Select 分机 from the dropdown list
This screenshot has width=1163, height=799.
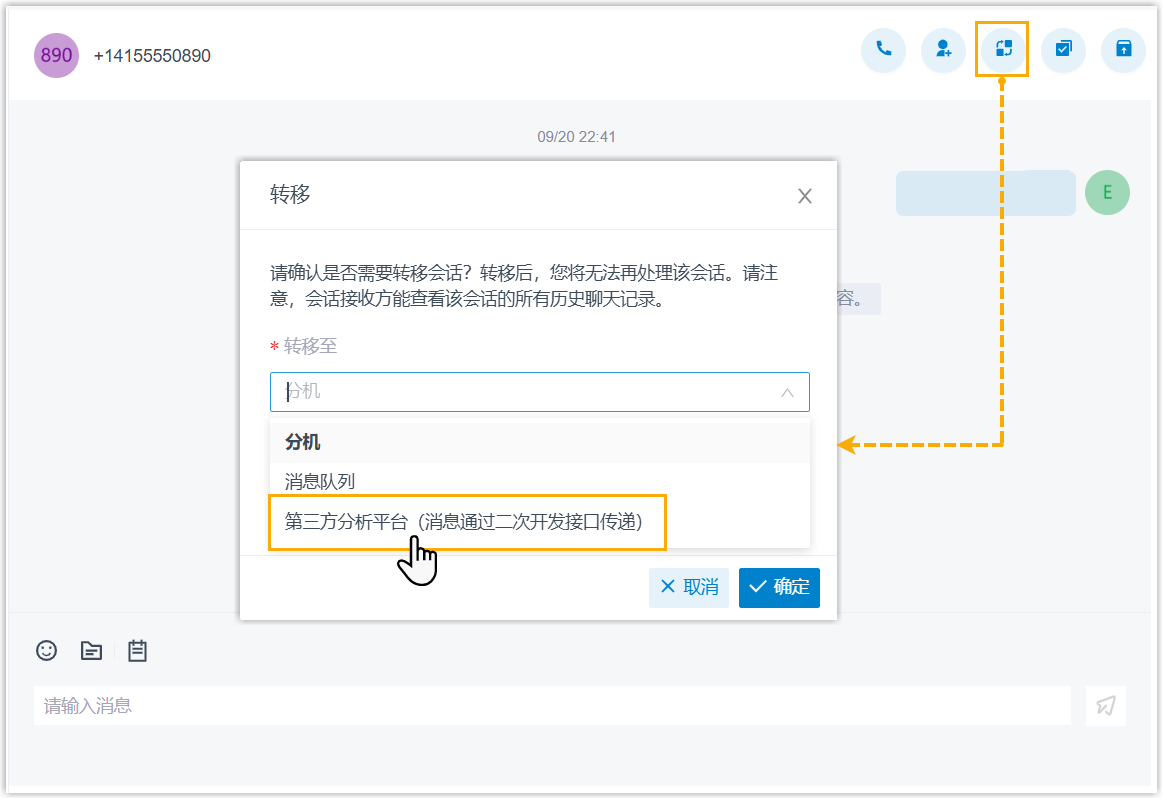click(x=303, y=442)
